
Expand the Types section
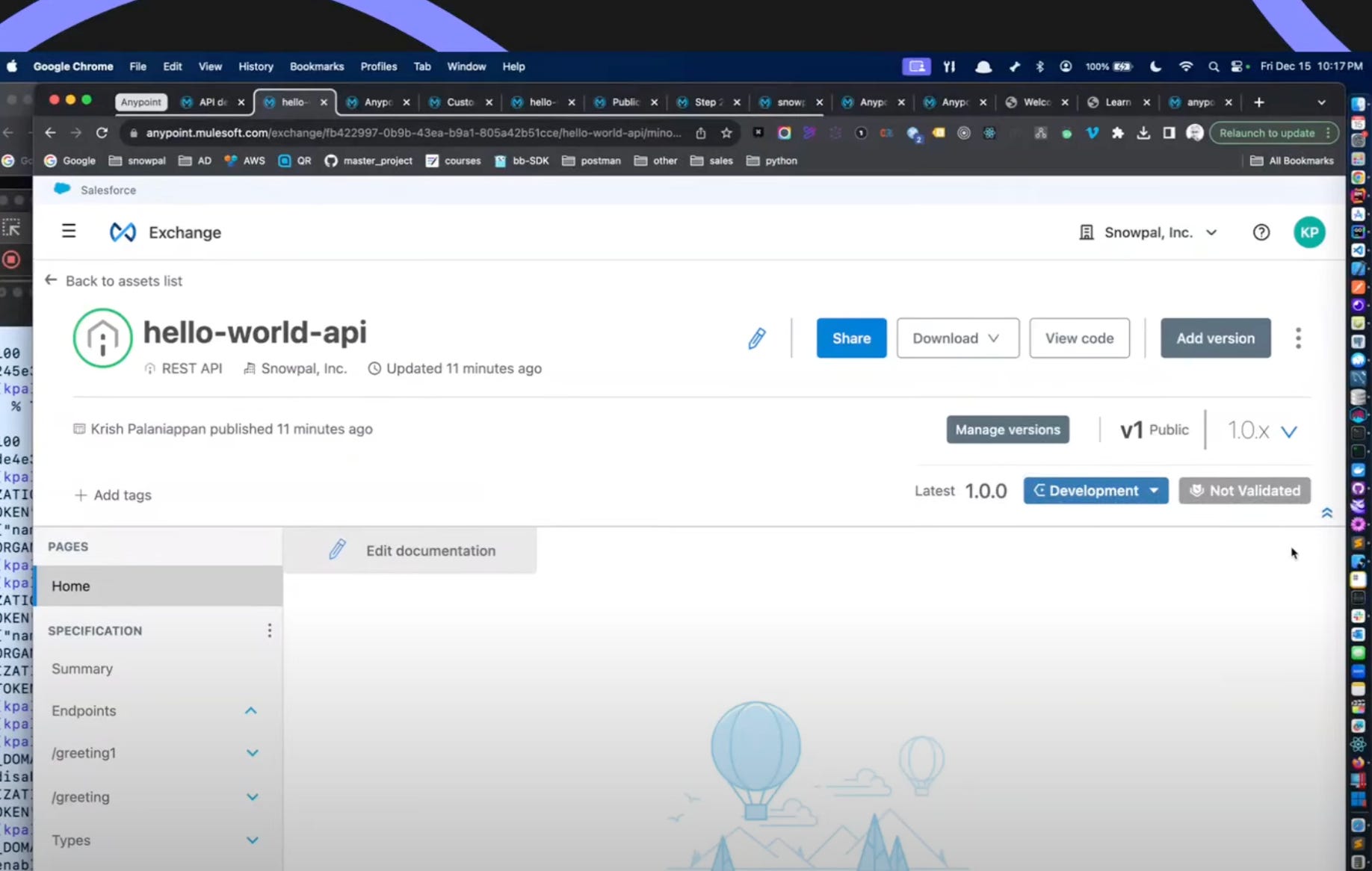[x=253, y=840]
